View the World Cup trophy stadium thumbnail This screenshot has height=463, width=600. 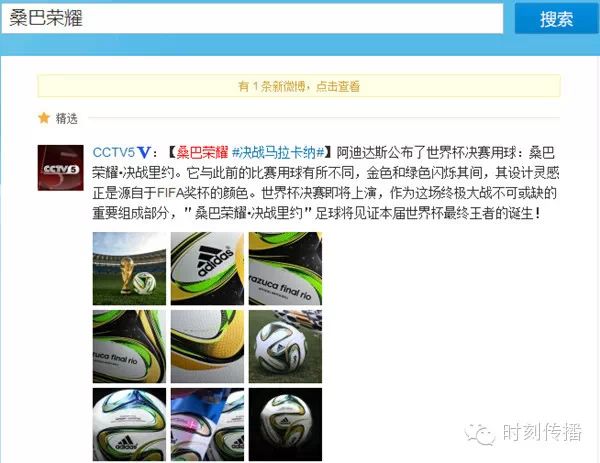(129, 269)
